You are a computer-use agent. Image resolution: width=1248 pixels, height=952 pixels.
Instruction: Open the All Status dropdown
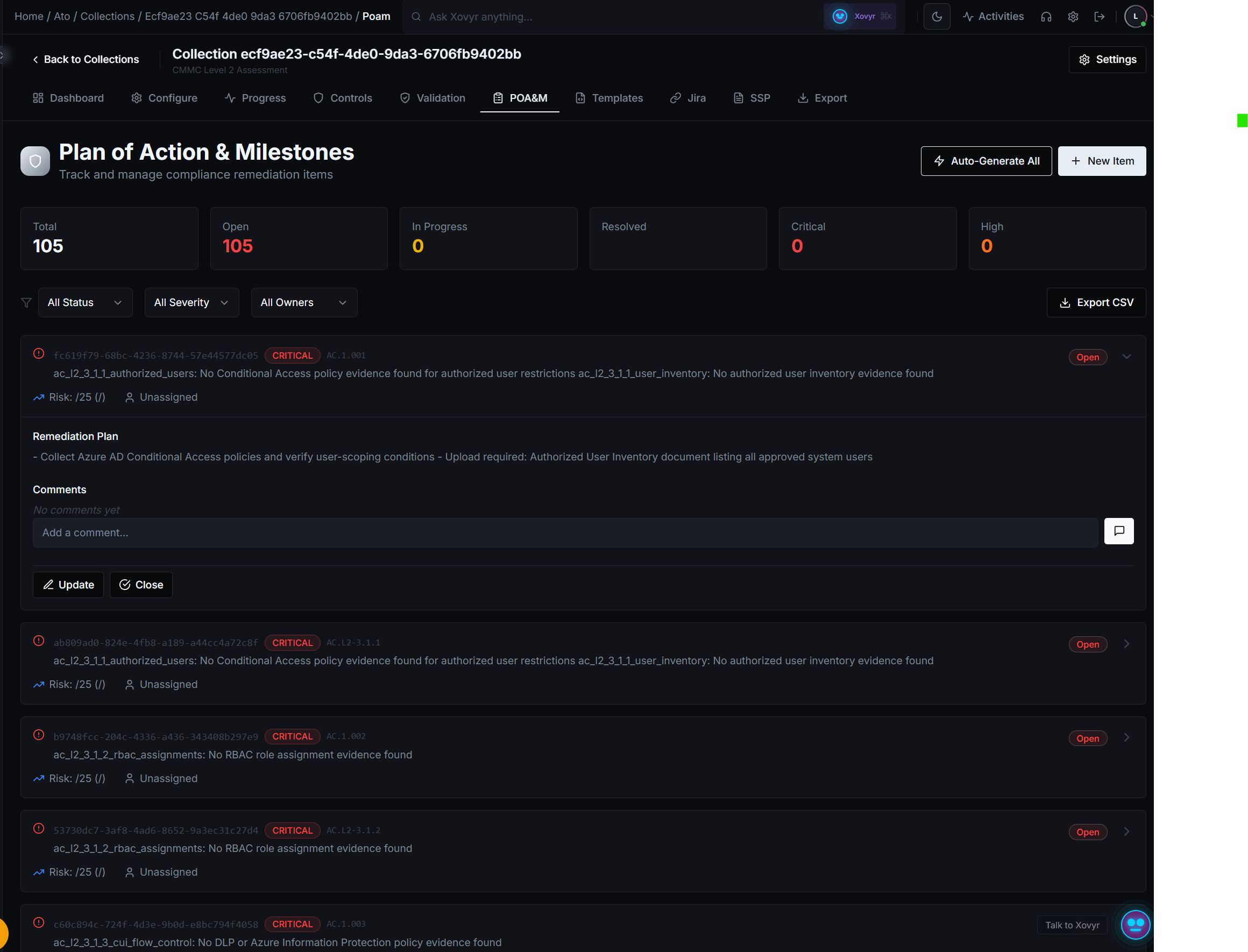coord(85,302)
